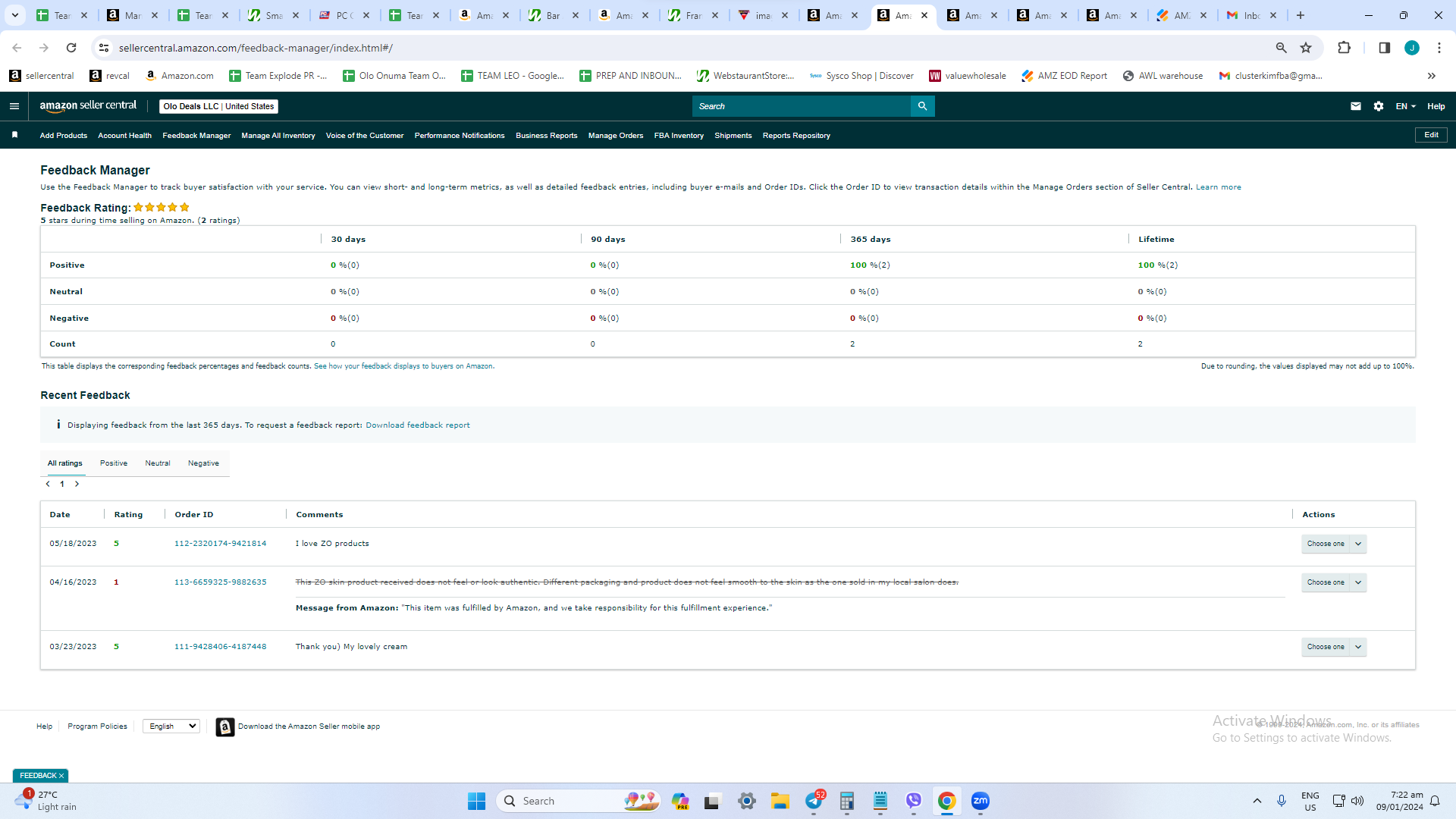Image resolution: width=1456 pixels, height=819 pixels.
Task: Open Viber from the taskbar
Action: [x=914, y=801]
